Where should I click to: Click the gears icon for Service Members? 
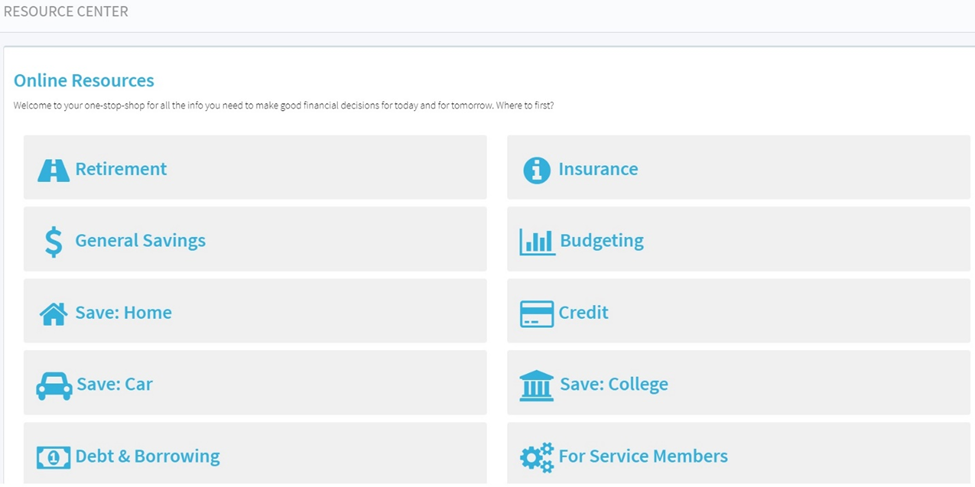[537, 457]
